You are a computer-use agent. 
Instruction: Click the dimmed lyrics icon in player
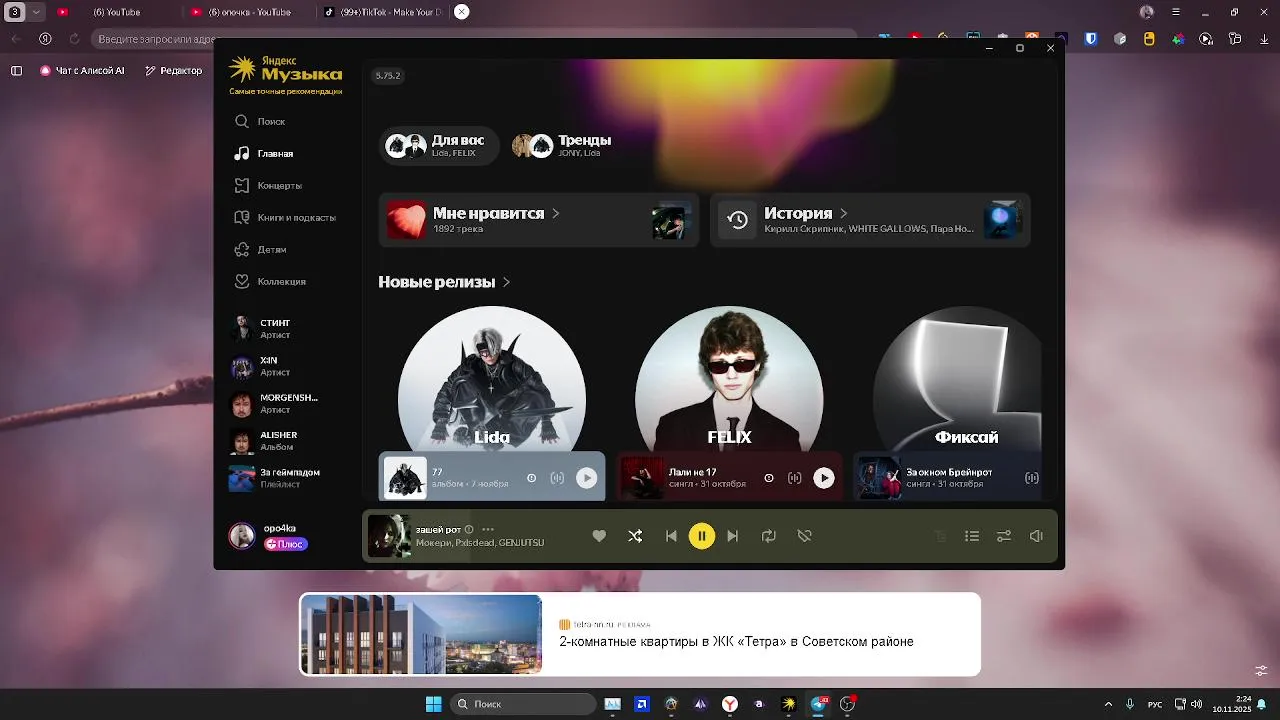click(x=940, y=536)
